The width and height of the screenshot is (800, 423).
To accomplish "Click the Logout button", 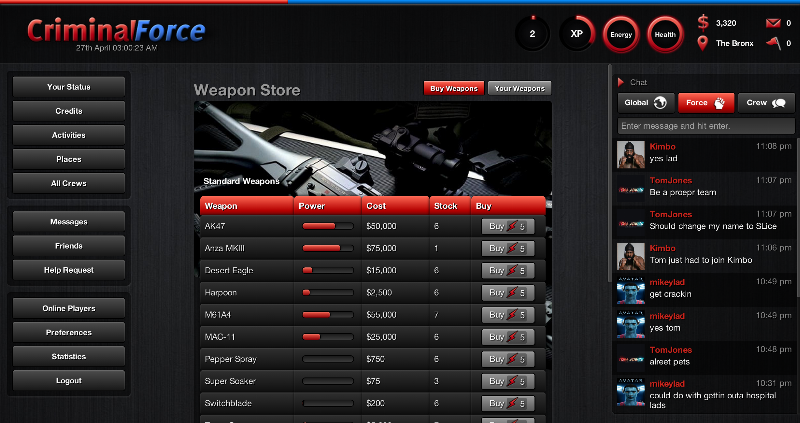I will point(69,381).
